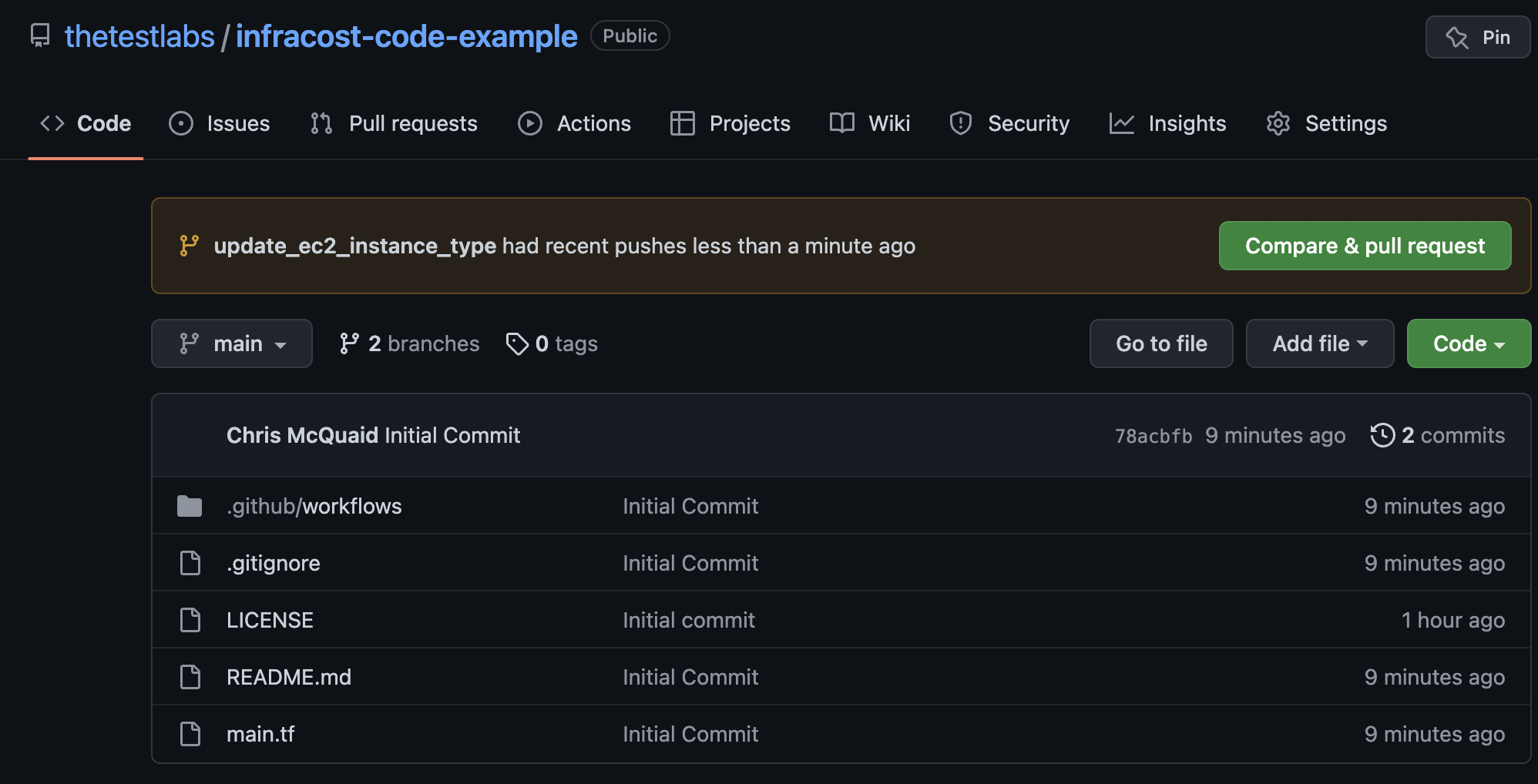Click the Projects table icon
The height and width of the screenshot is (784, 1538).
(683, 123)
